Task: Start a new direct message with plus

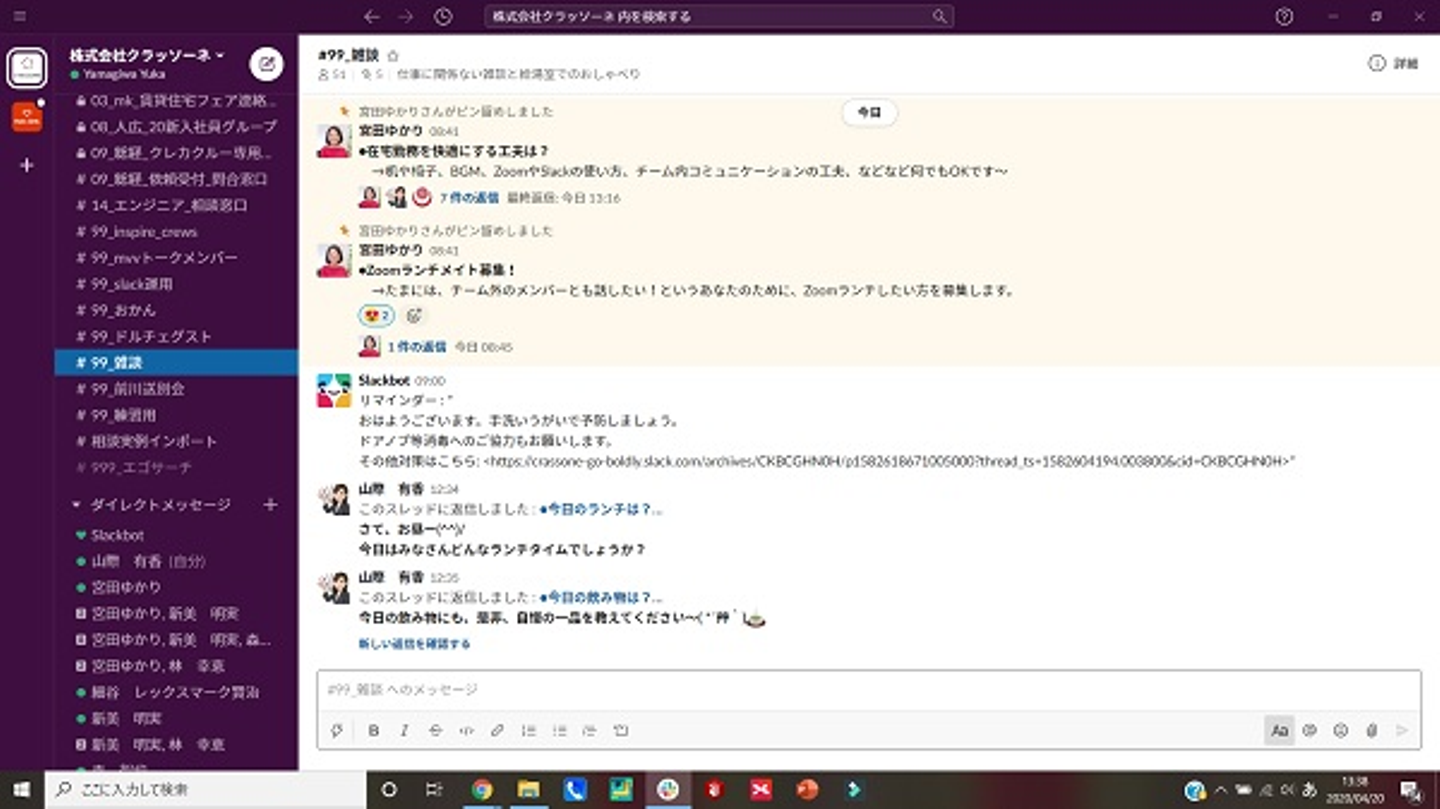Action: [x=270, y=505]
